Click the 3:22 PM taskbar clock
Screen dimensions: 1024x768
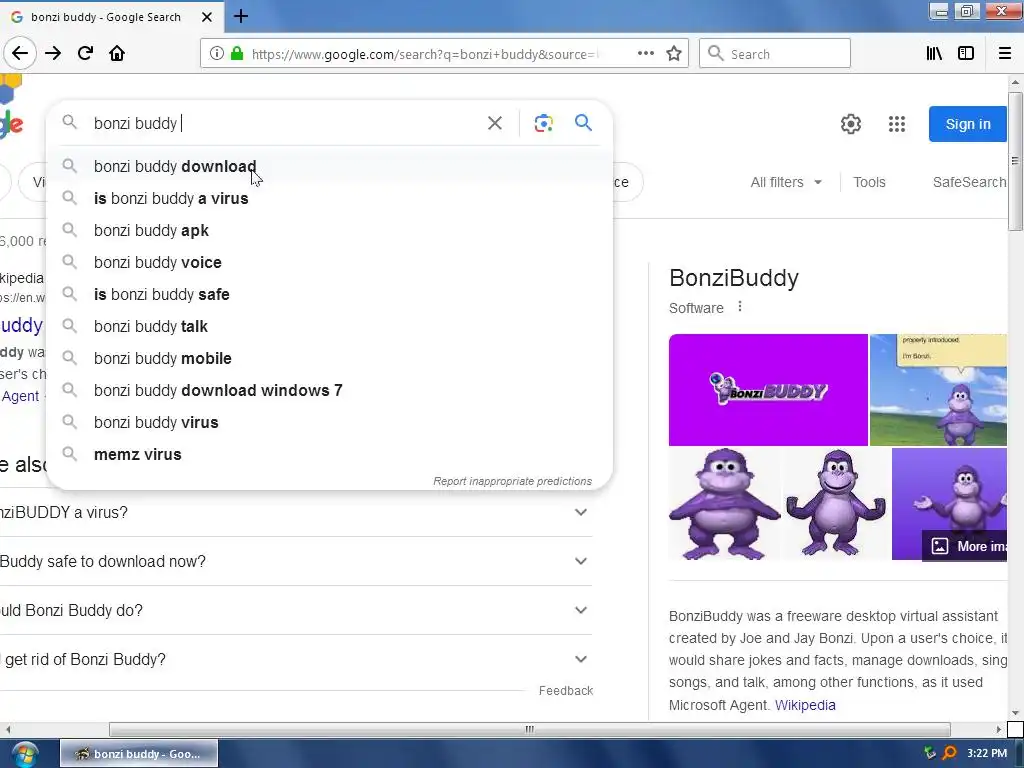coord(987,753)
